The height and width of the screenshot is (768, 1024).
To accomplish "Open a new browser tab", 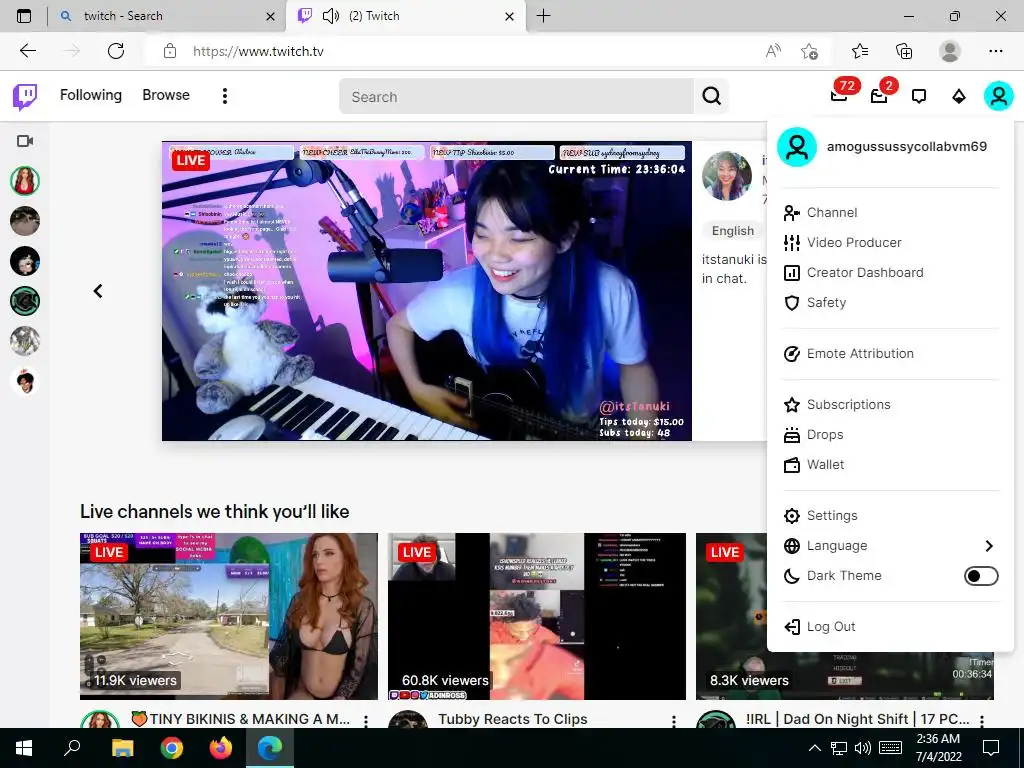I will point(543,16).
